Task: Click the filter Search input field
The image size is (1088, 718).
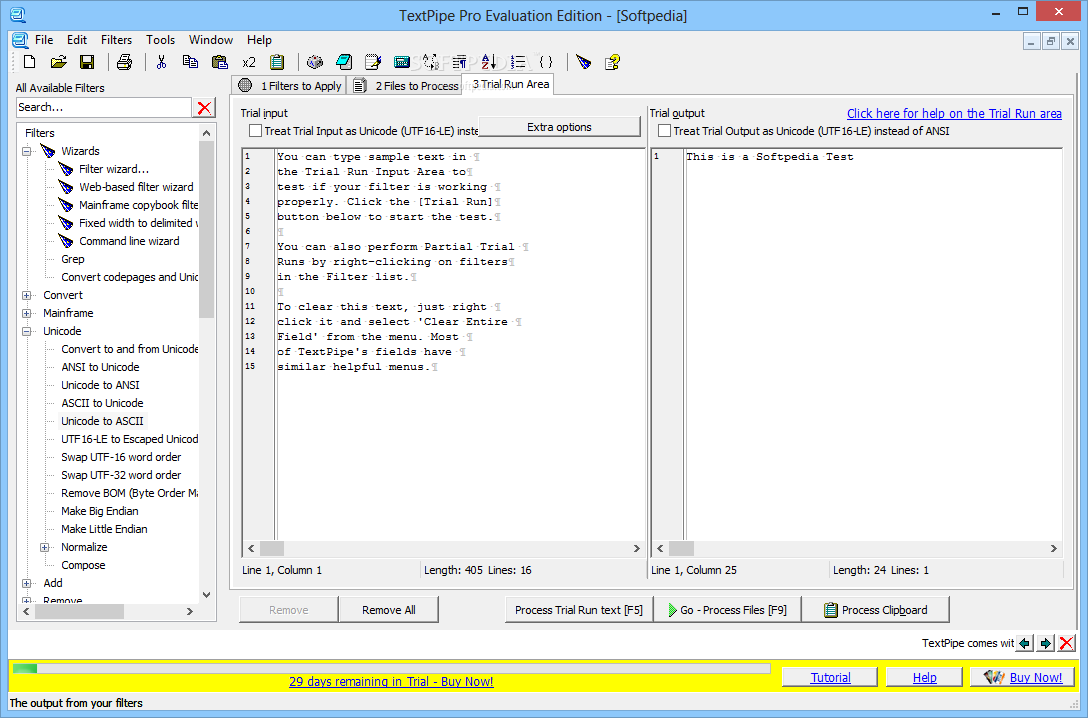Action: tap(104, 108)
